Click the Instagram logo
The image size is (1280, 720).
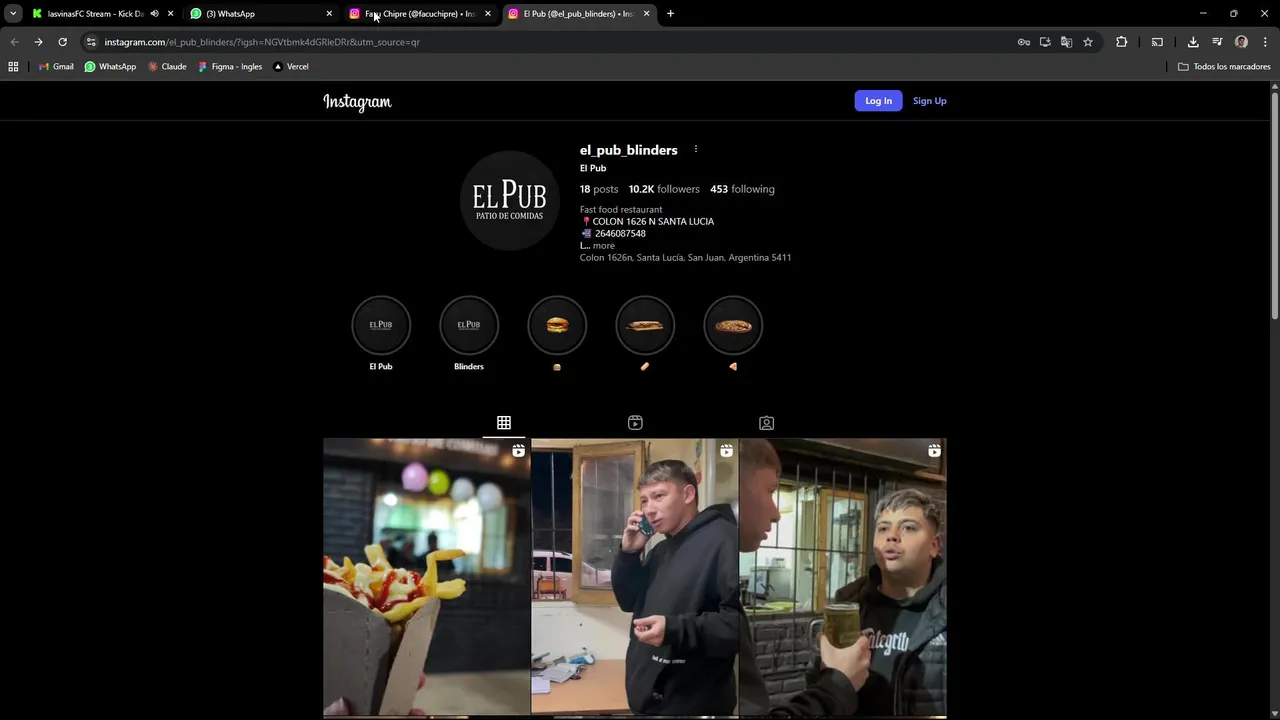357,102
